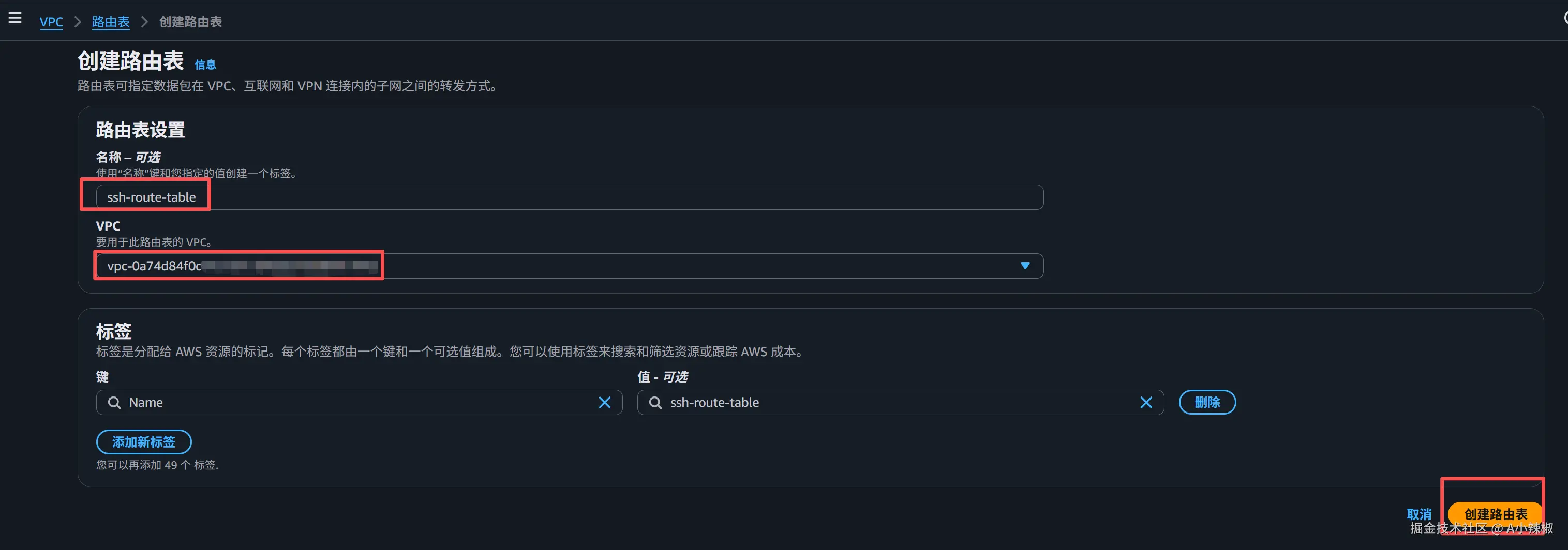Clear the ssh-route-table tag value
This screenshot has width=1568, height=550.
(1146, 403)
